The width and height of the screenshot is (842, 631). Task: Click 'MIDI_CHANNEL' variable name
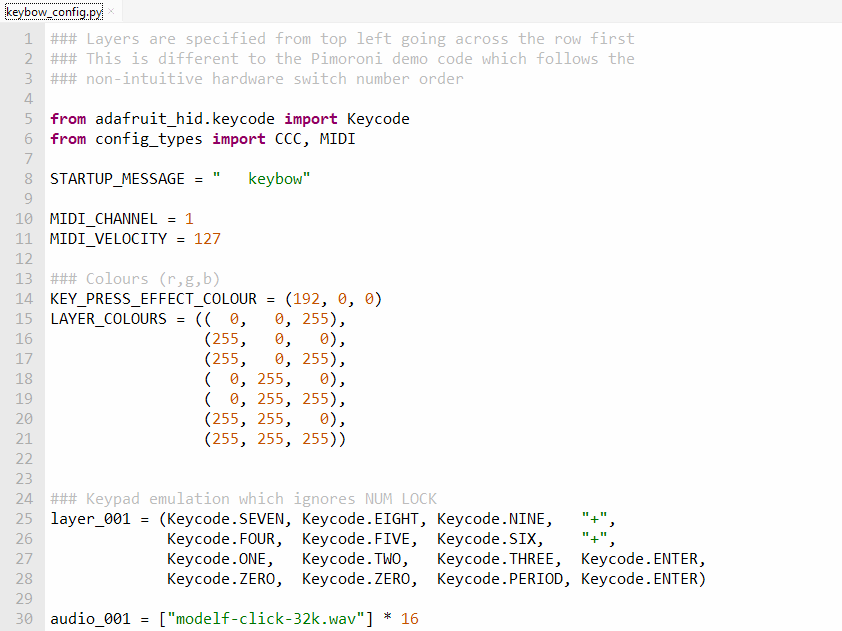click(104, 219)
